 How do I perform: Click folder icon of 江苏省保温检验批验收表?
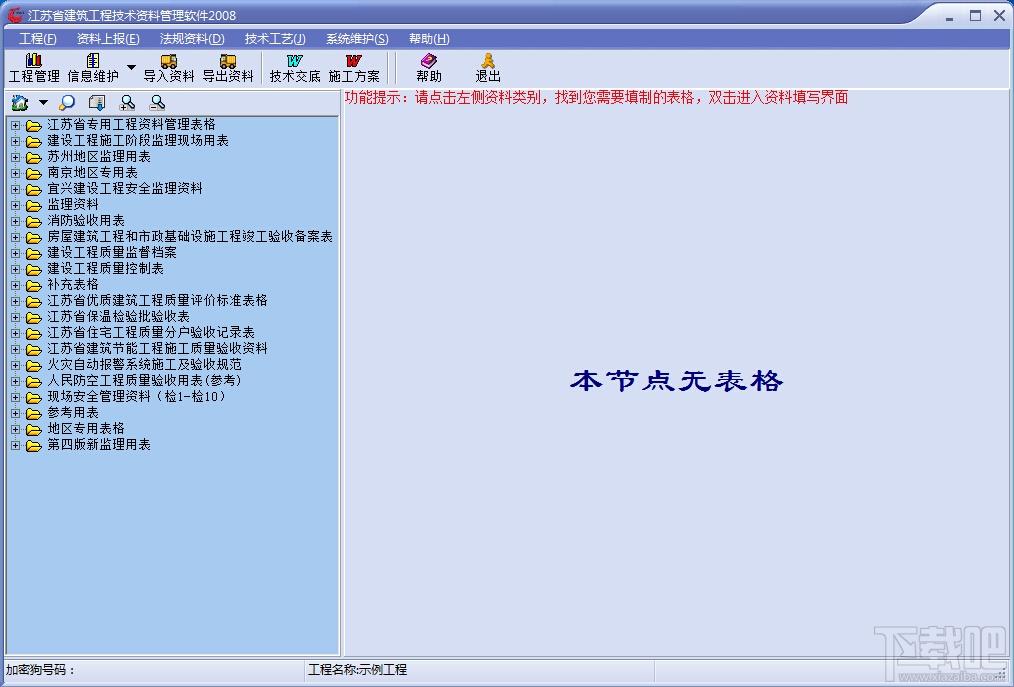34,317
